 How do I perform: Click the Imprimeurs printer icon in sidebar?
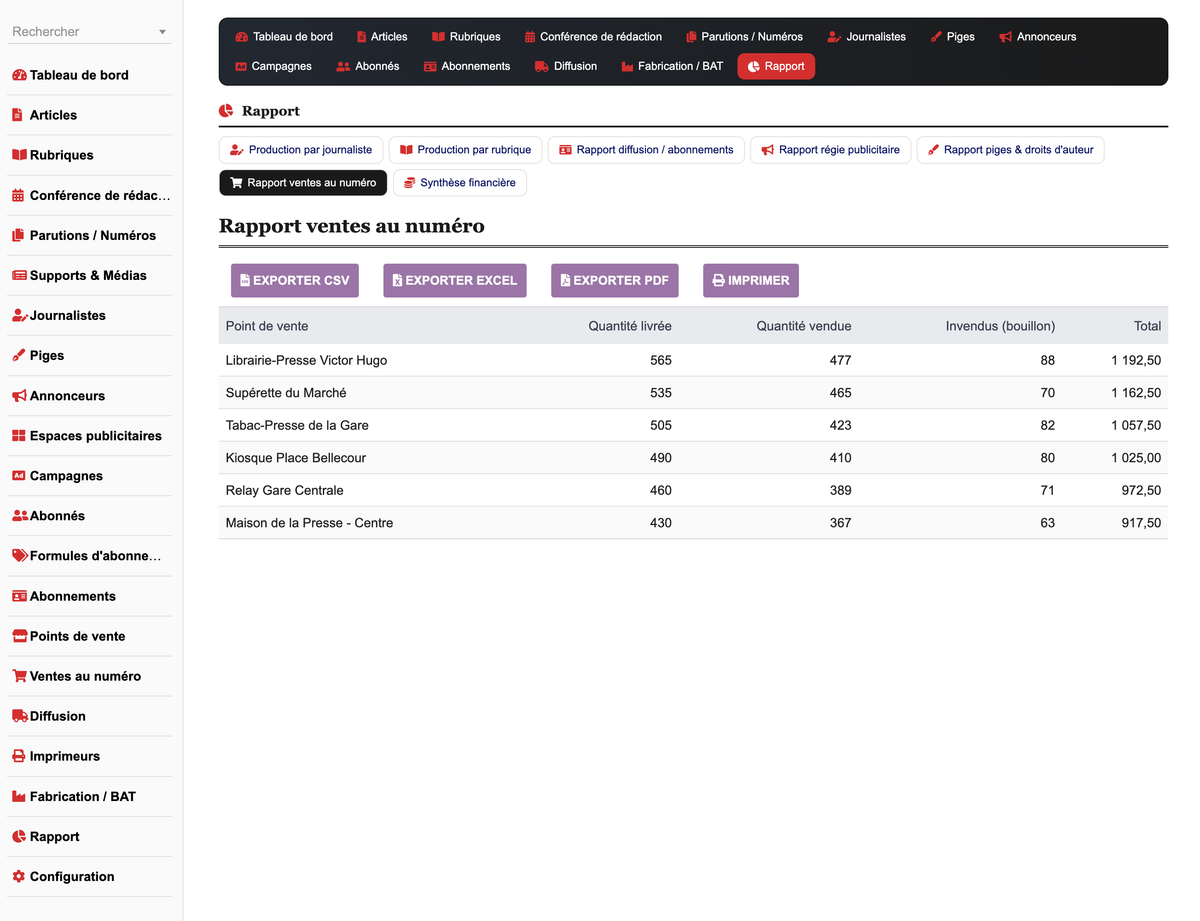(19, 756)
